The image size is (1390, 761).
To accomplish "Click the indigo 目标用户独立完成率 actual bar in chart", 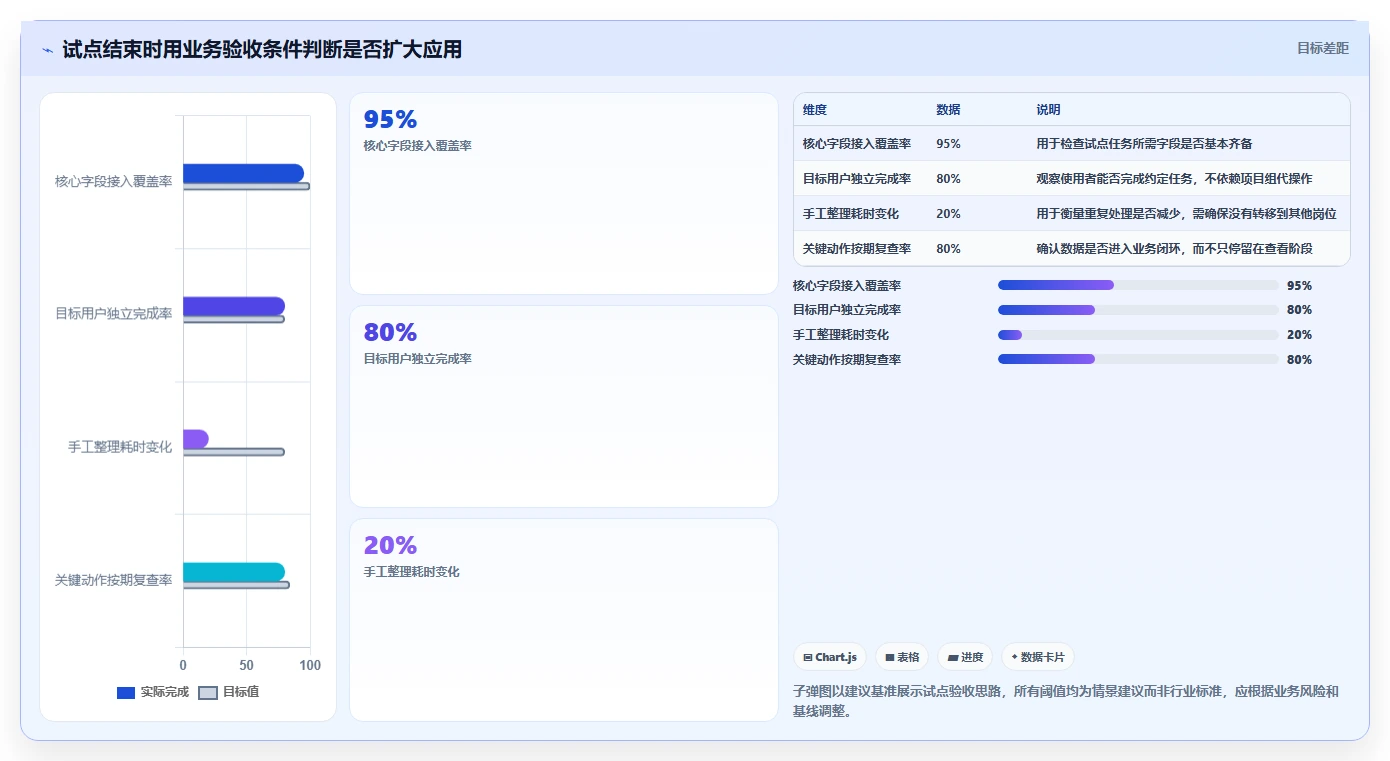I will point(234,306).
